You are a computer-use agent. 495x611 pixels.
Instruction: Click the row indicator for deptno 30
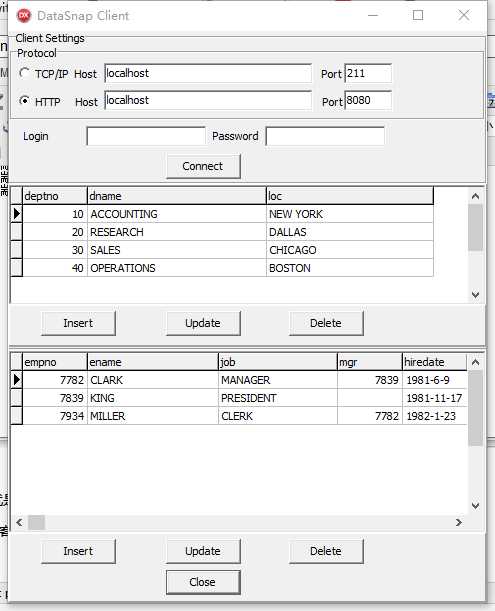point(16,250)
